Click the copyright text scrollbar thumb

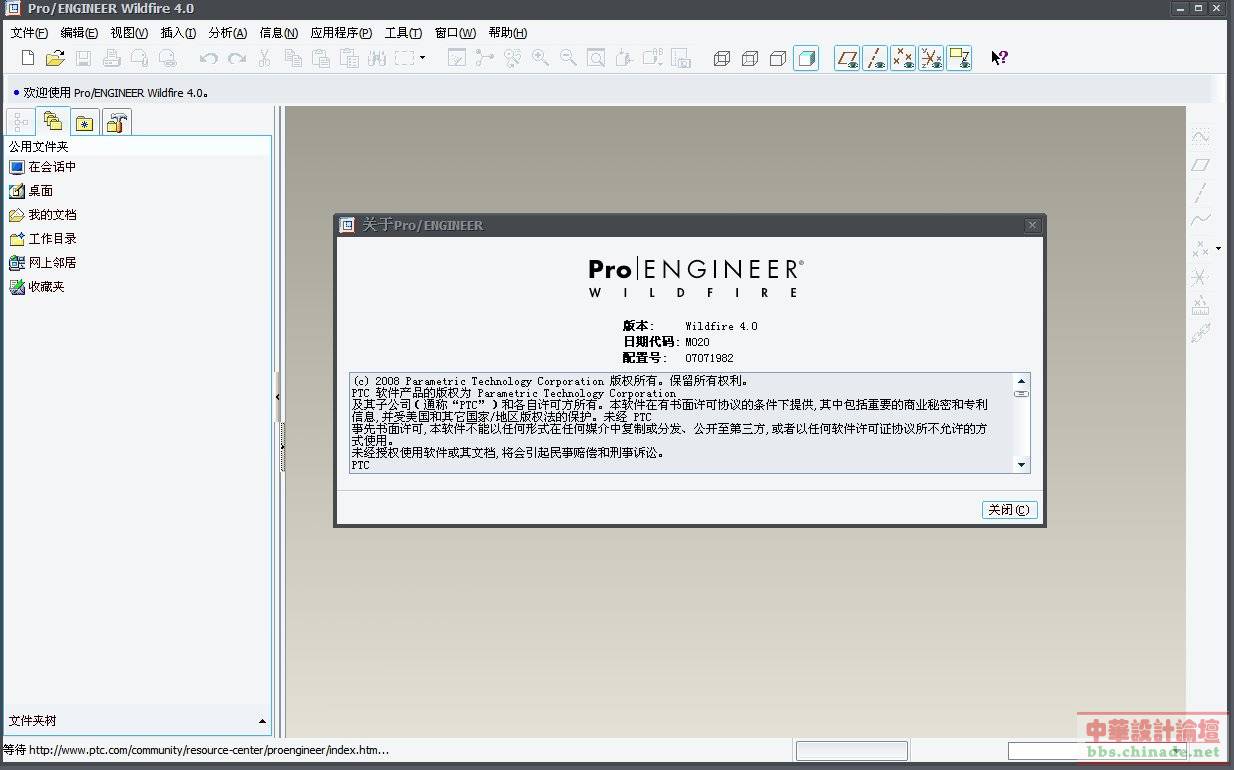click(x=1021, y=394)
